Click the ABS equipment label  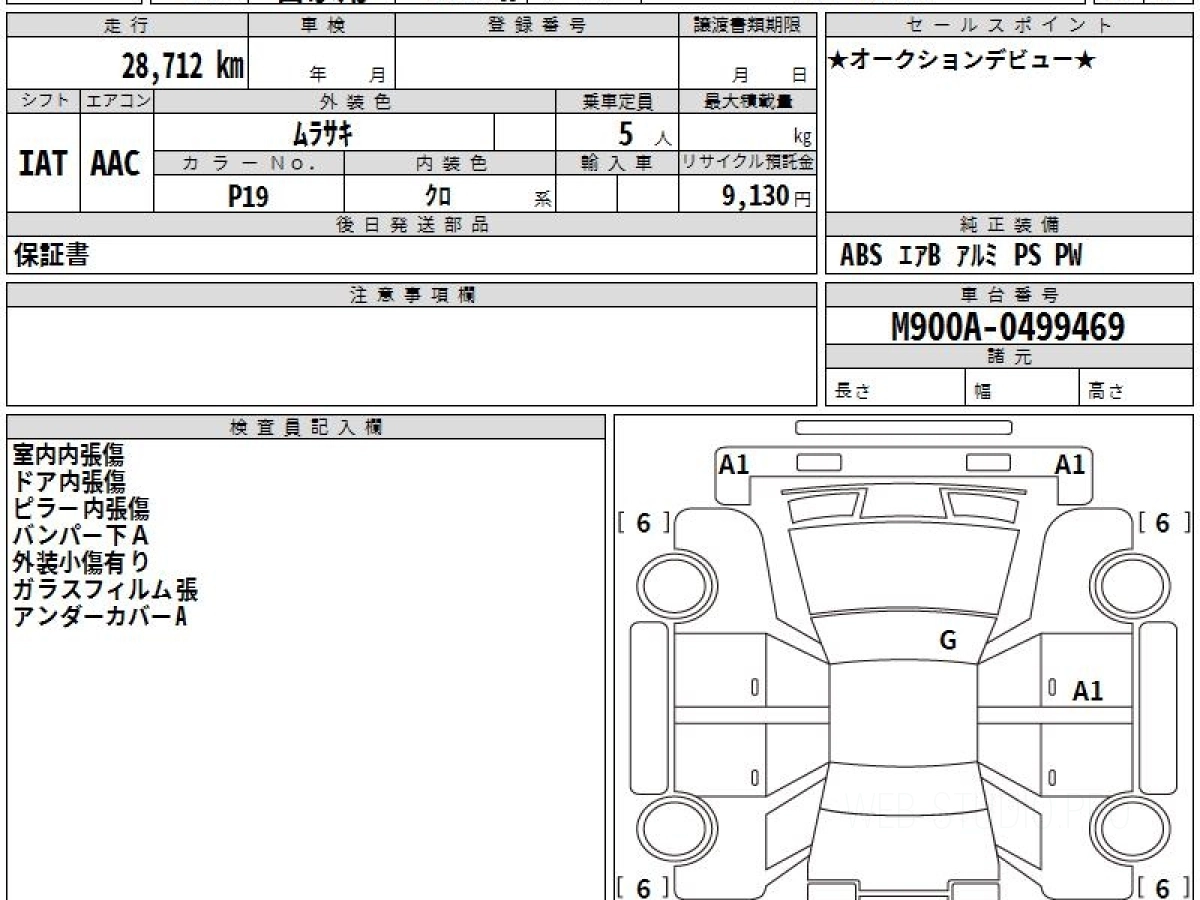(860, 256)
